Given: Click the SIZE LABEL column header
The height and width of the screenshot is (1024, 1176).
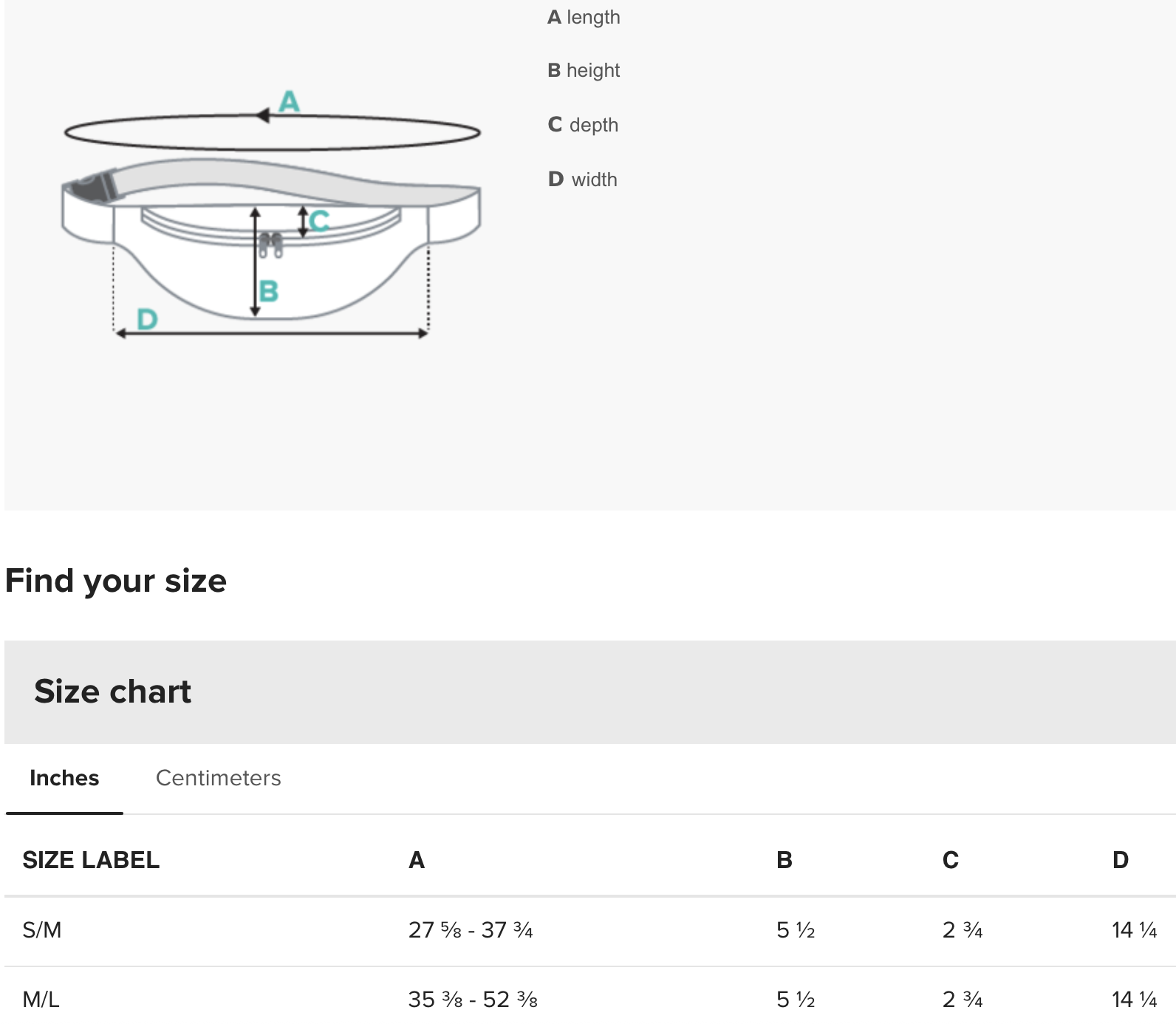Looking at the screenshot, I should [91, 860].
